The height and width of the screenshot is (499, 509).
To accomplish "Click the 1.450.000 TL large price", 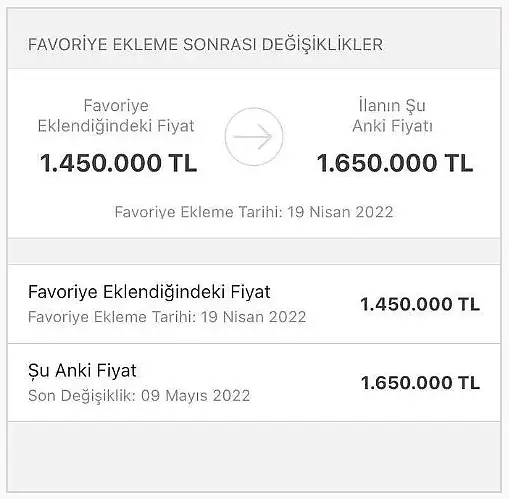I will tap(118, 163).
